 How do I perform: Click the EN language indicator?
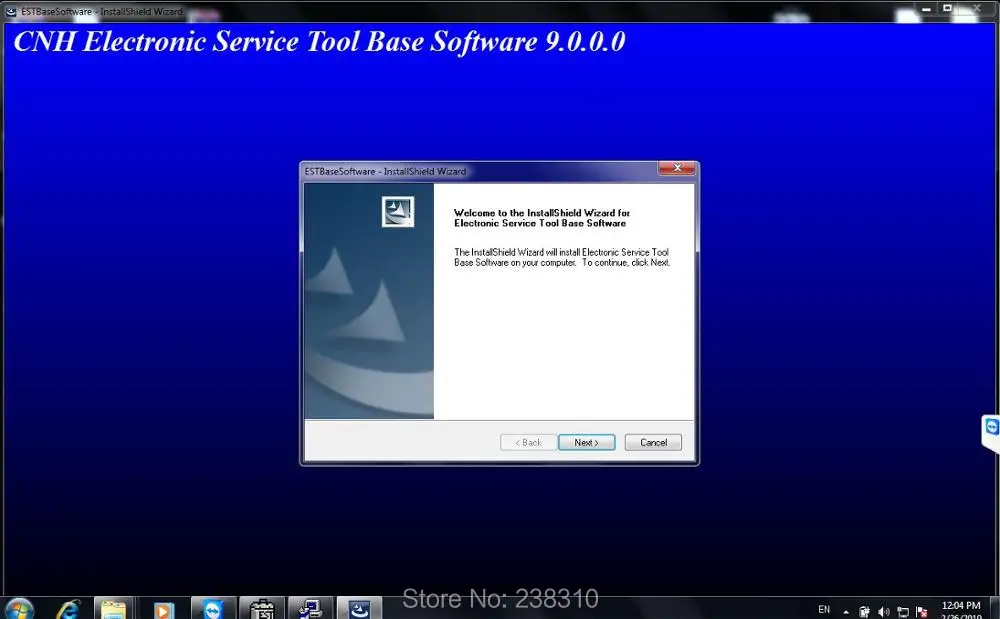pos(824,609)
